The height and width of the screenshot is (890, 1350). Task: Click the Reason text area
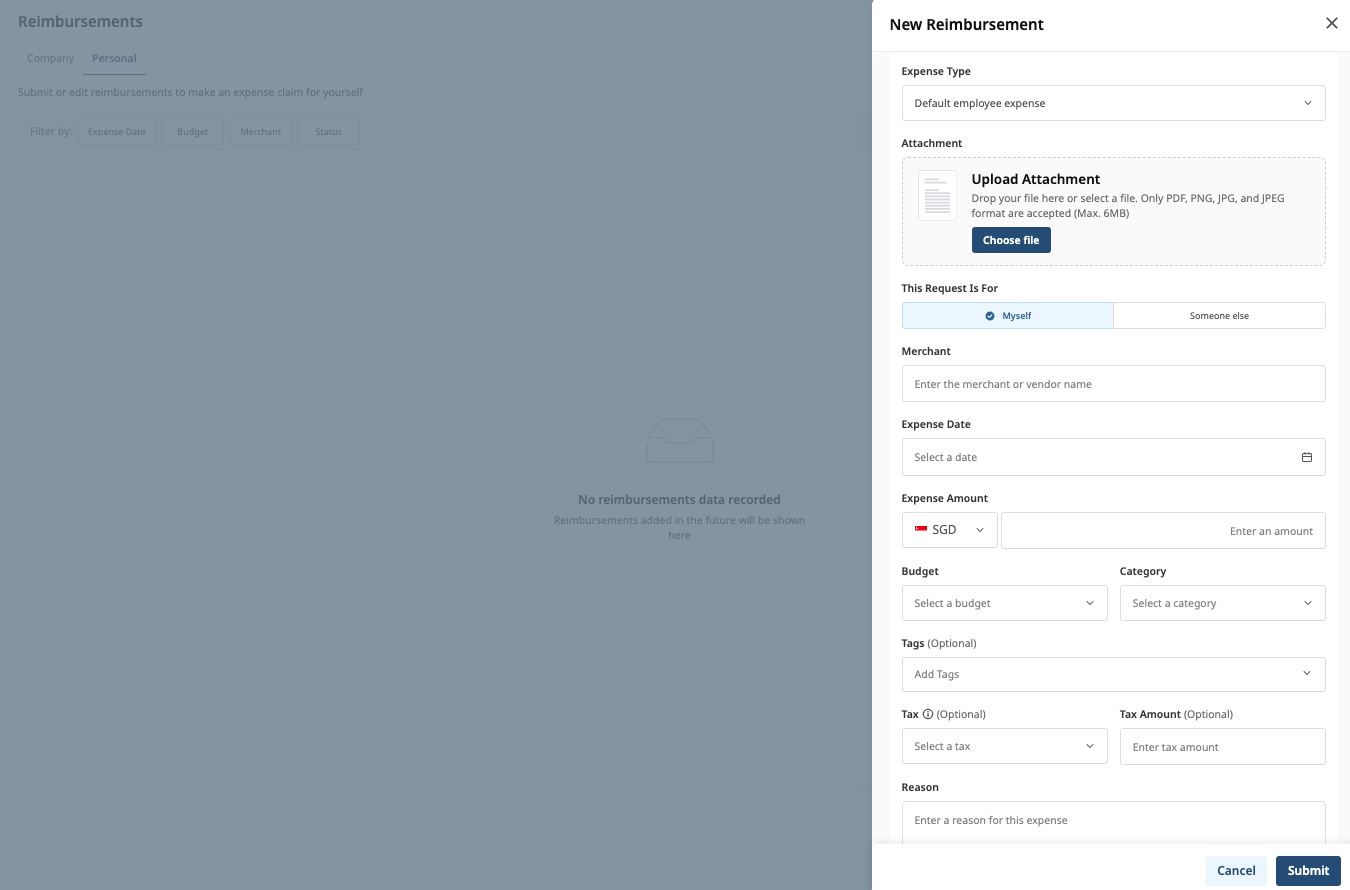[x=1113, y=822]
